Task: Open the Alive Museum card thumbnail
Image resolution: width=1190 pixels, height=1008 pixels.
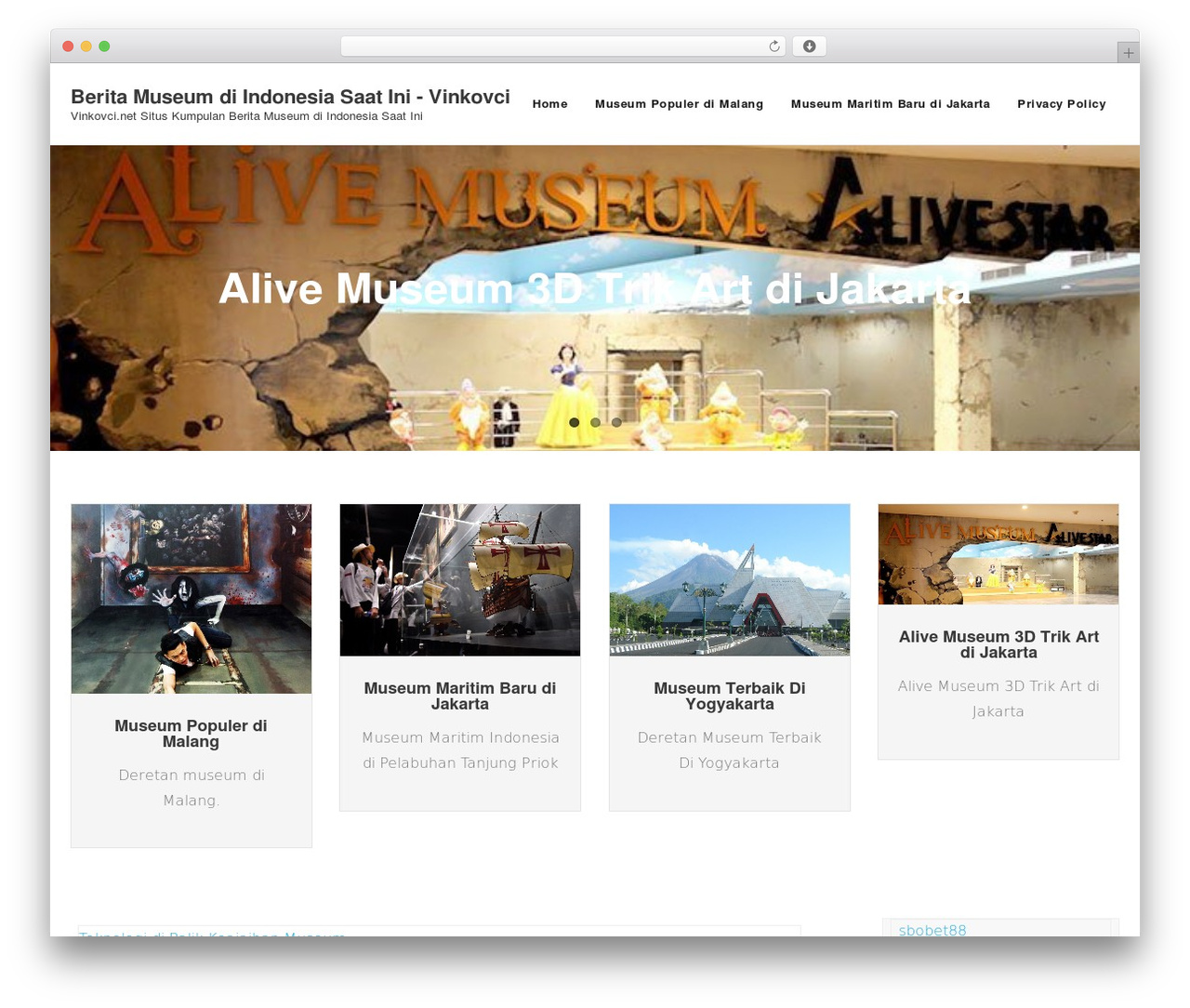Action: [x=998, y=554]
